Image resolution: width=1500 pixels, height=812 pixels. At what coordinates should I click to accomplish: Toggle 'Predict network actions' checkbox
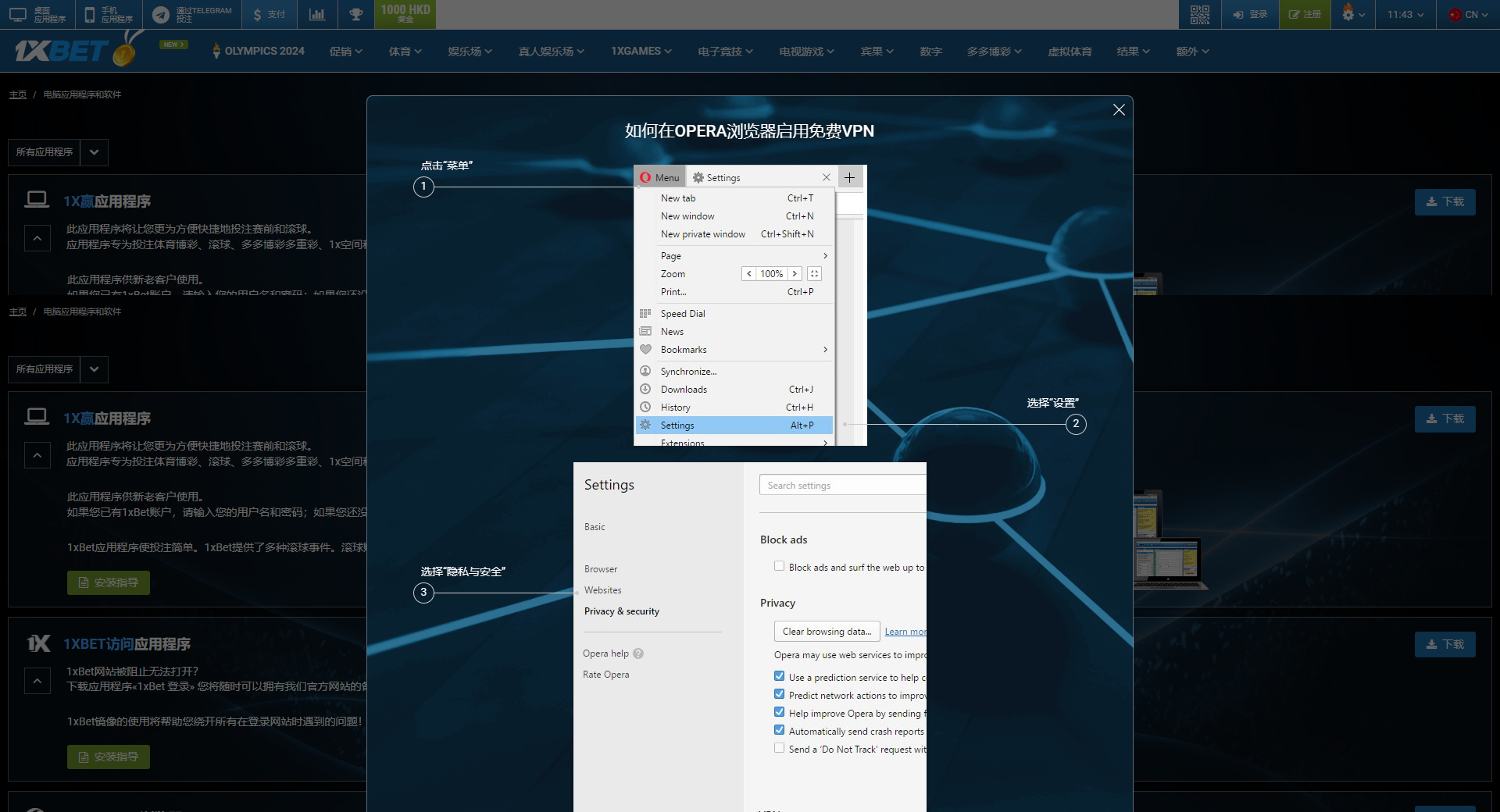pyautogui.click(x=779, y=694)
